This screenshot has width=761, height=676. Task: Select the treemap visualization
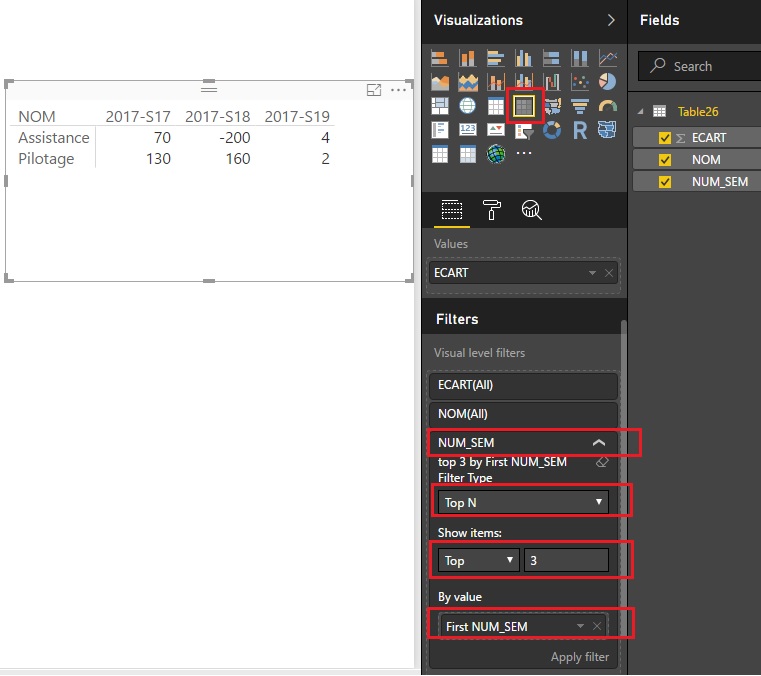click(x=440, y=106)
